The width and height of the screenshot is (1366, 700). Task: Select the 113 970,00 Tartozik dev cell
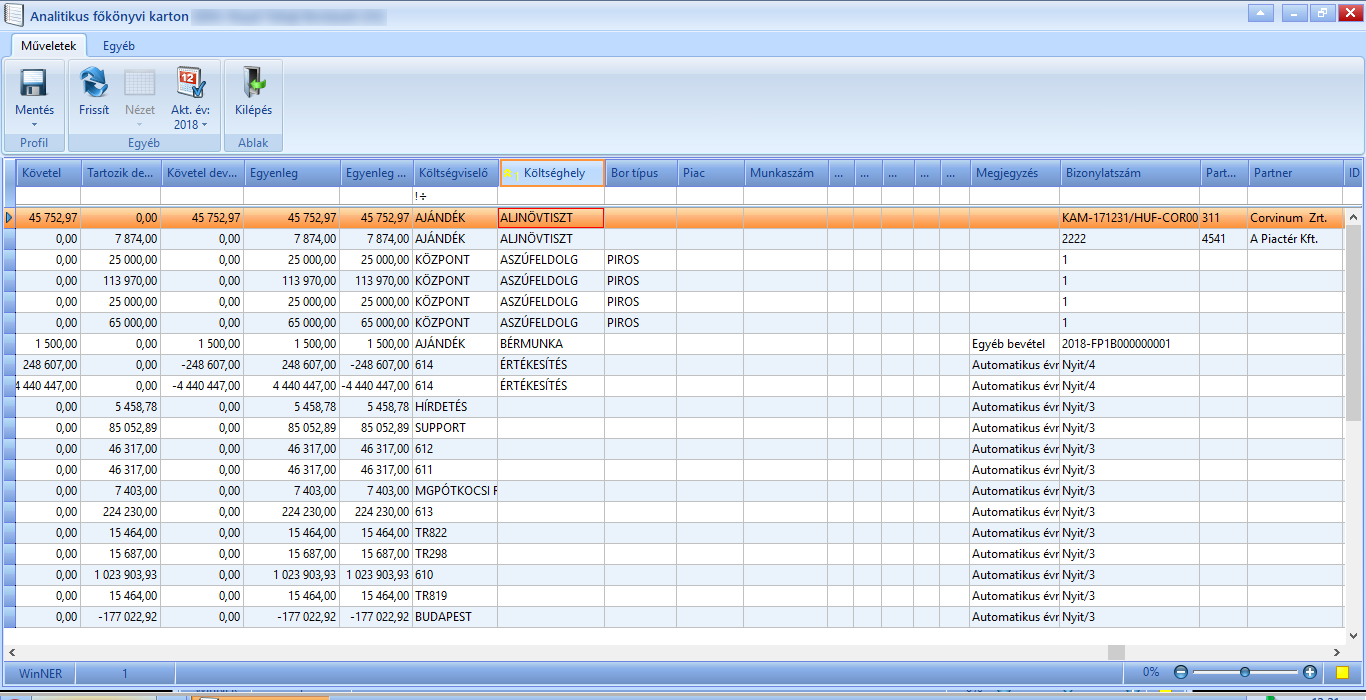click(x=121, y=280)
